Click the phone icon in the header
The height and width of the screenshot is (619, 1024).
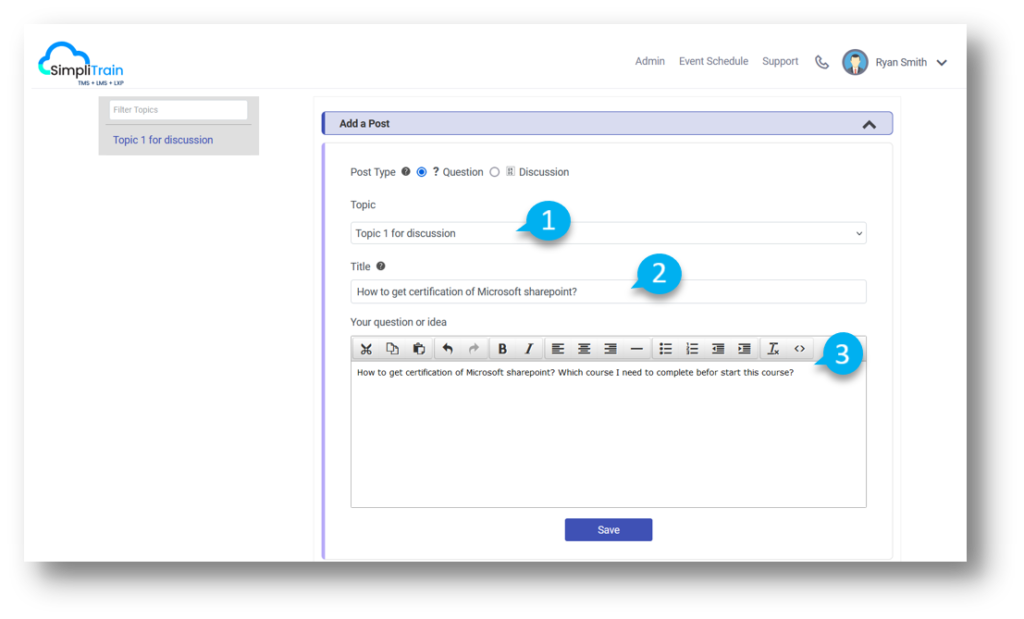click(821, 61)
